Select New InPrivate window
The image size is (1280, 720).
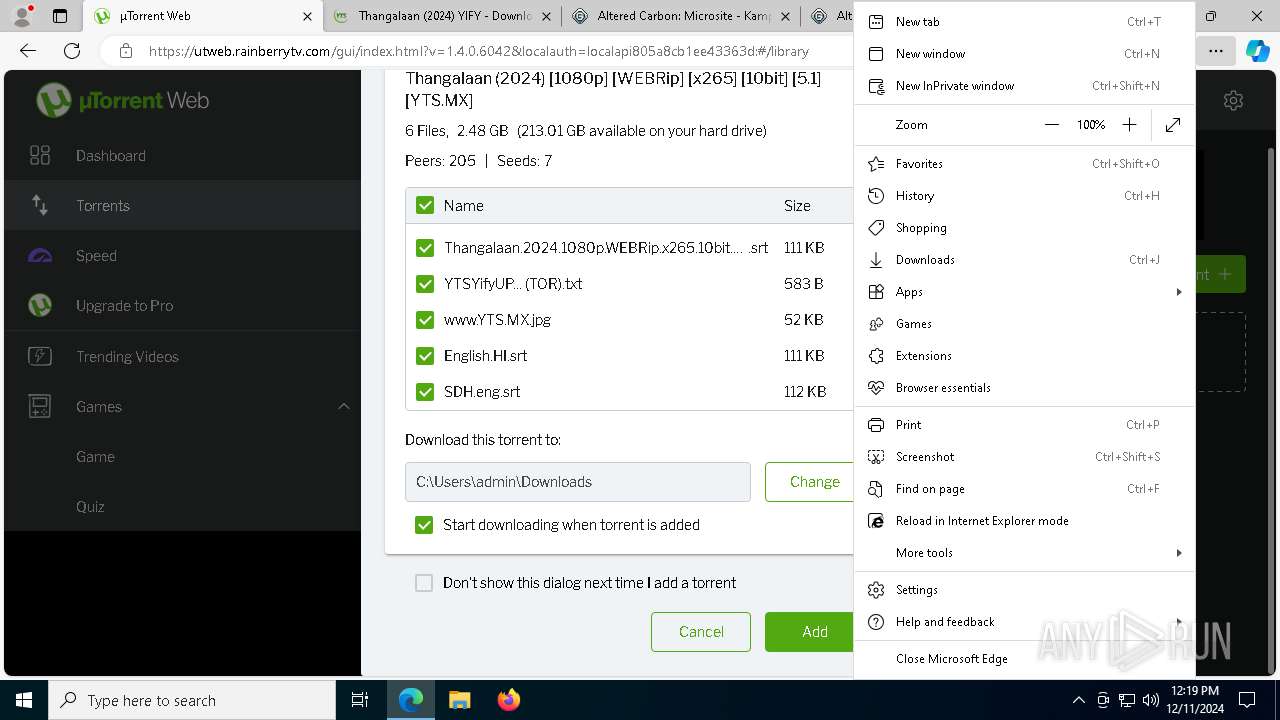point(1024,85)
